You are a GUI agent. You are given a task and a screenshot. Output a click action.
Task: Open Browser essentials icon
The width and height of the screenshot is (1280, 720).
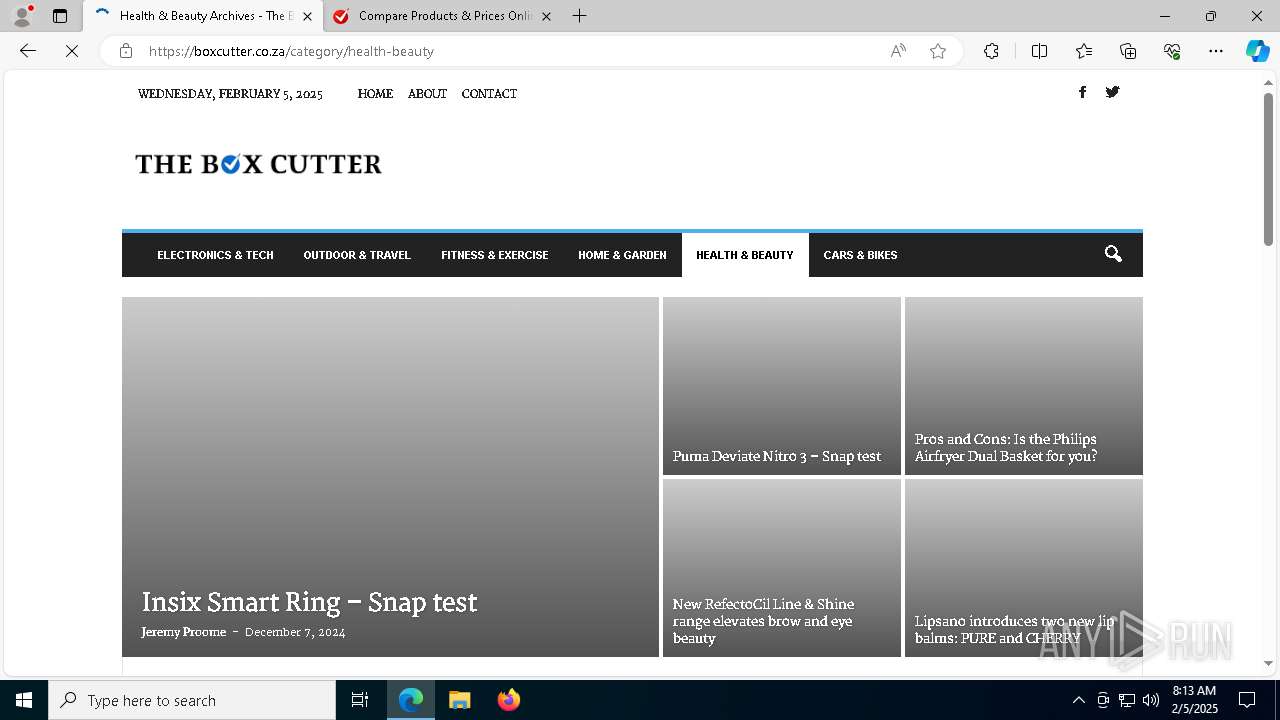(x=1172, y=51)
